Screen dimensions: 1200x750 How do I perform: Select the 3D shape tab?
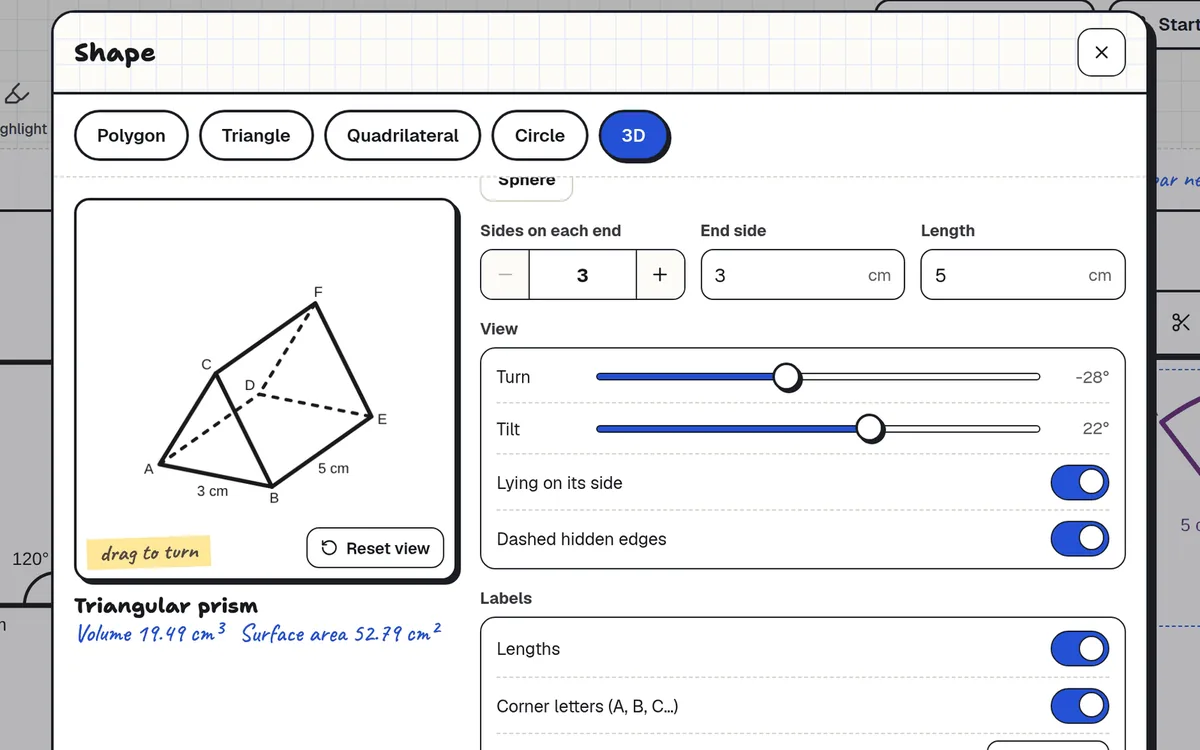(633, 136)
